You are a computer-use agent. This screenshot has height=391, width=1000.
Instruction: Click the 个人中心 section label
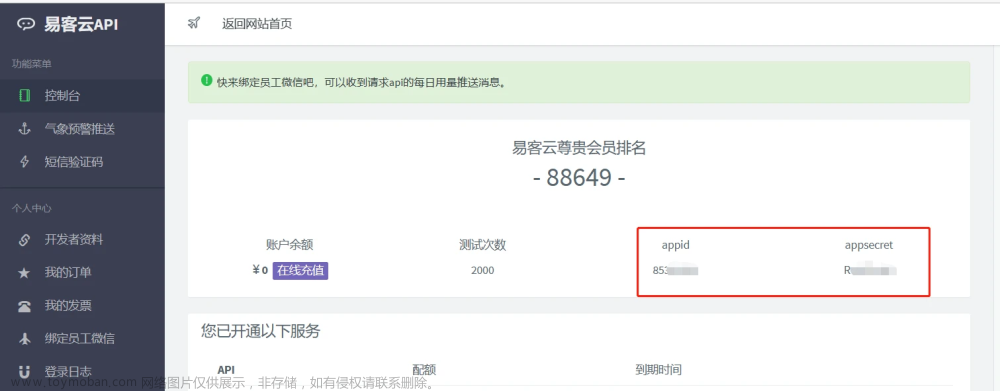click(x=32, y=209)
